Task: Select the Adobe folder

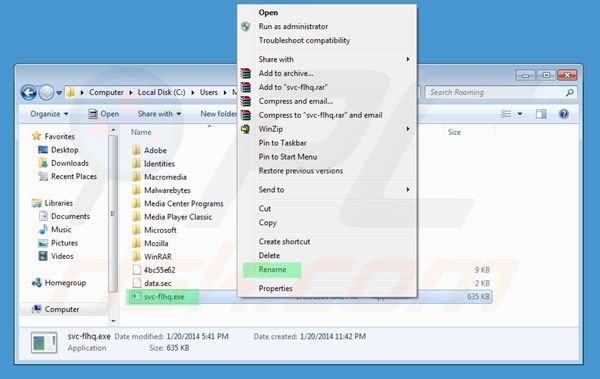Action: (149, 150)
